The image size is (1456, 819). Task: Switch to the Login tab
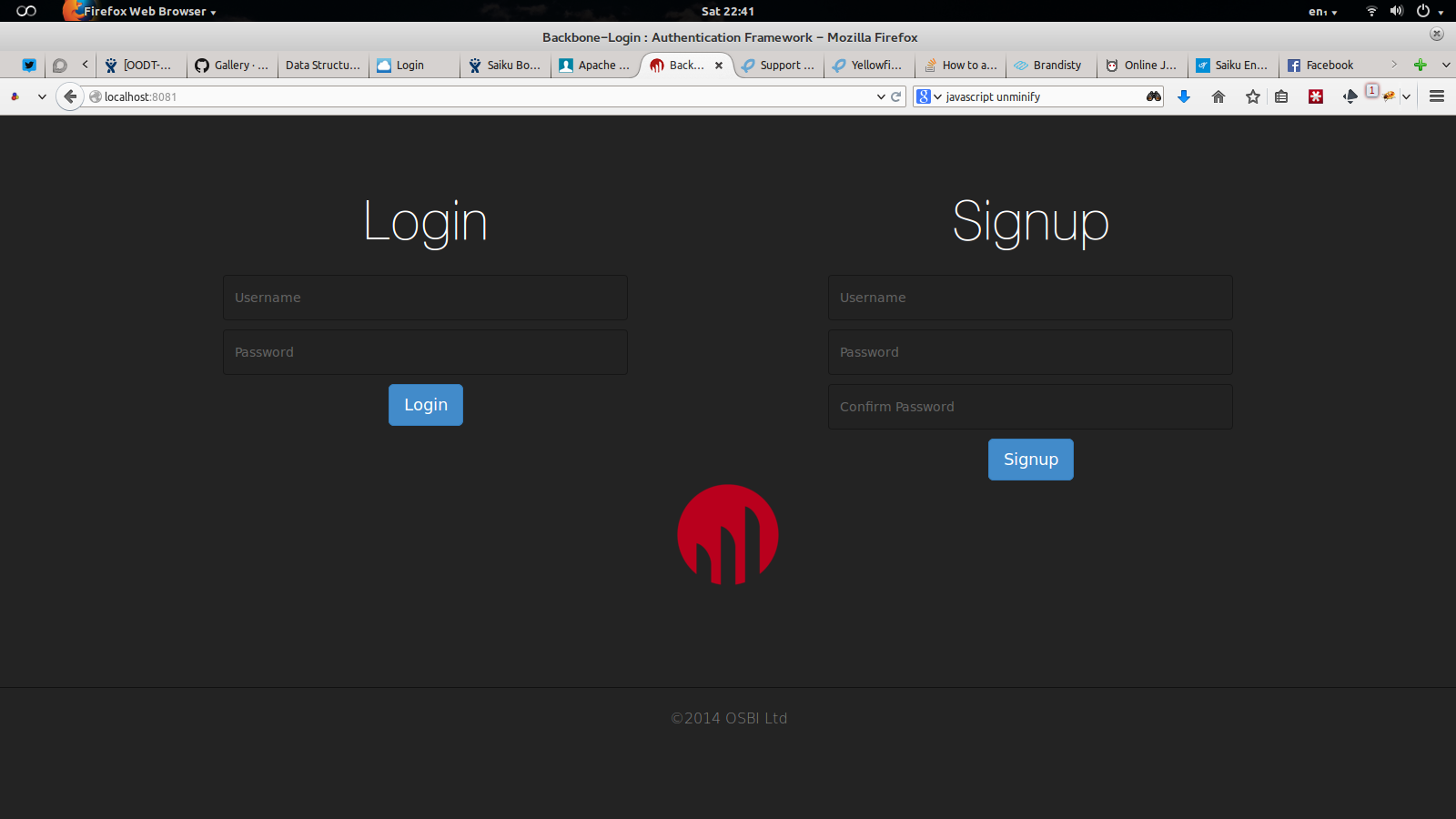click(x=414, y=66)
